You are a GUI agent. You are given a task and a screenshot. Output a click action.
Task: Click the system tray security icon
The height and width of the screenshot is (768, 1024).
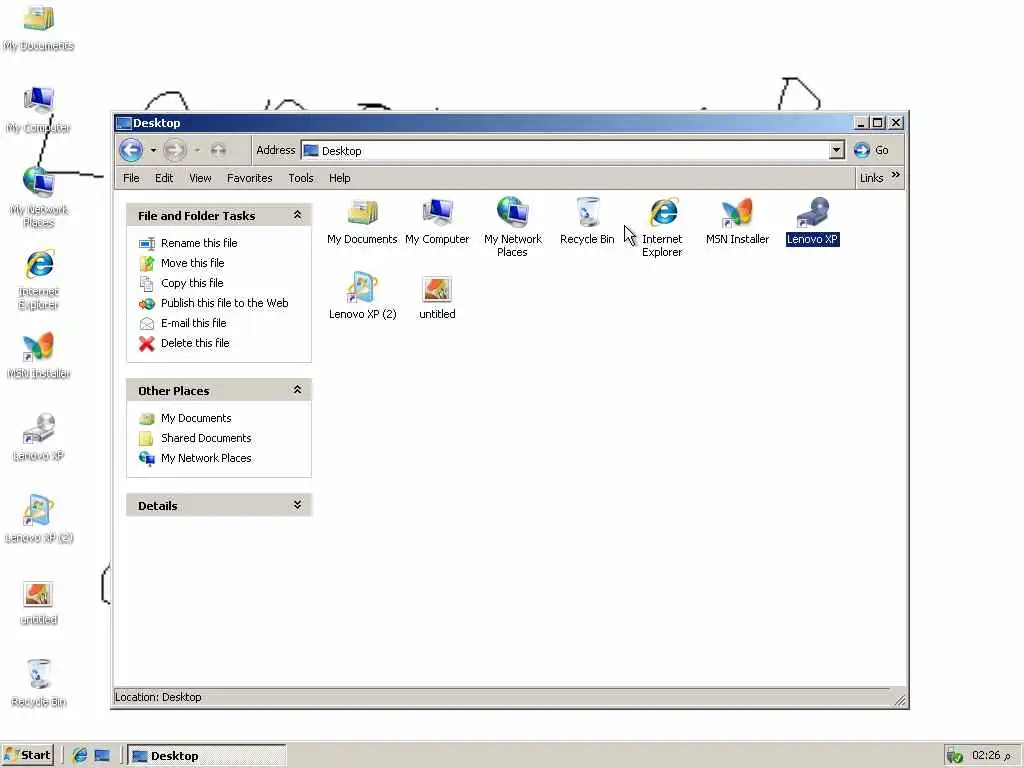955,756
